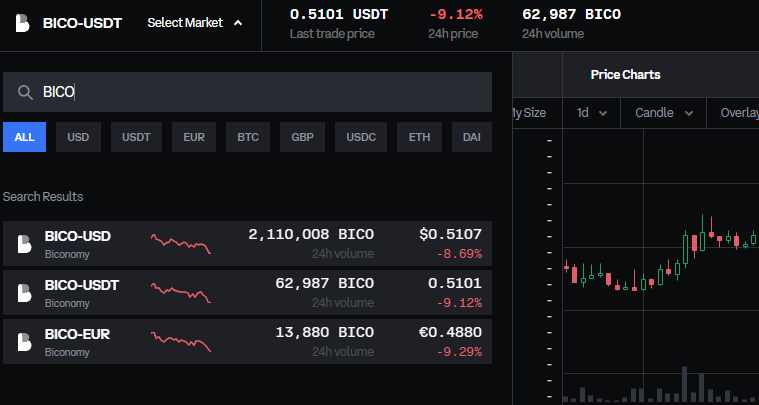Image resolution: width=759 pixels, height=405 pixels.
Task: Click the 24h volume label in header
Action: point(553,34)
